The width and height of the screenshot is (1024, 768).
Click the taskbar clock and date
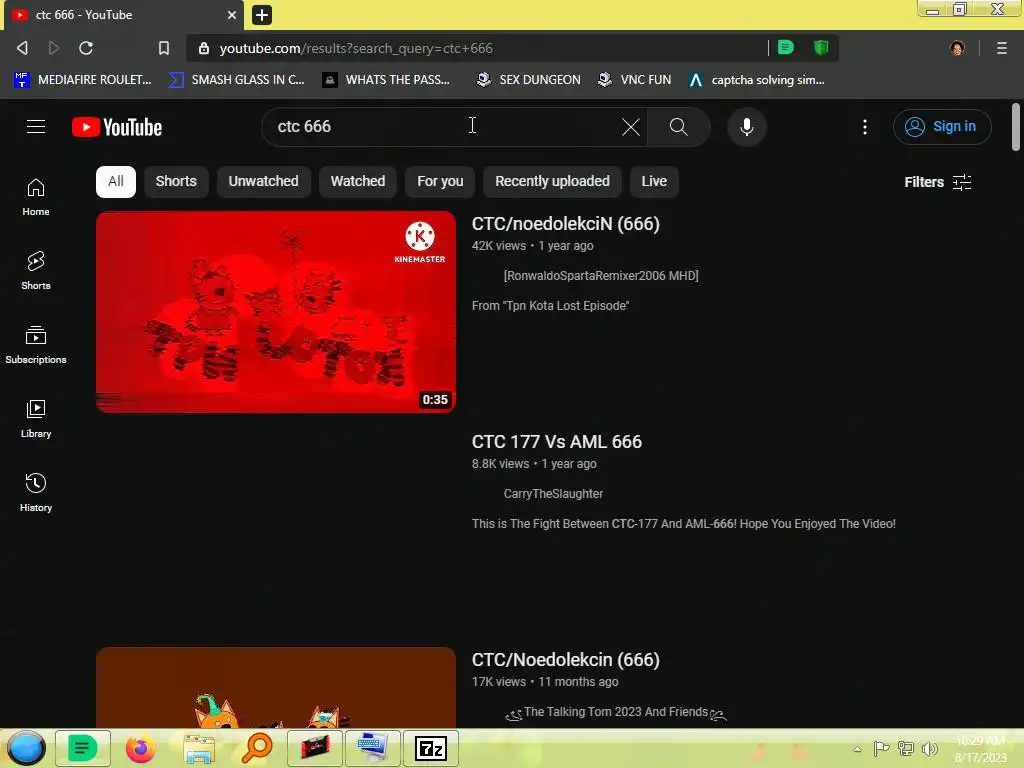pyautogui.click(x=980, y=749)
